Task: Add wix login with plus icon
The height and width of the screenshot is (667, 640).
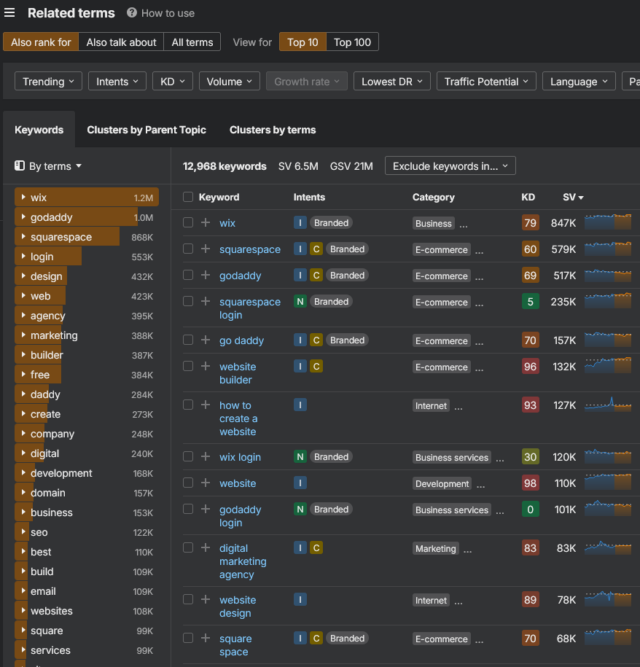Action: coord(205,457)
